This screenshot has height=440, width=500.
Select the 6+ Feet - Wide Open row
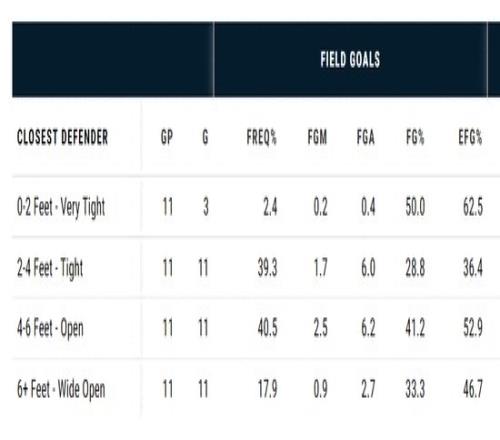(x=256, y=389)
